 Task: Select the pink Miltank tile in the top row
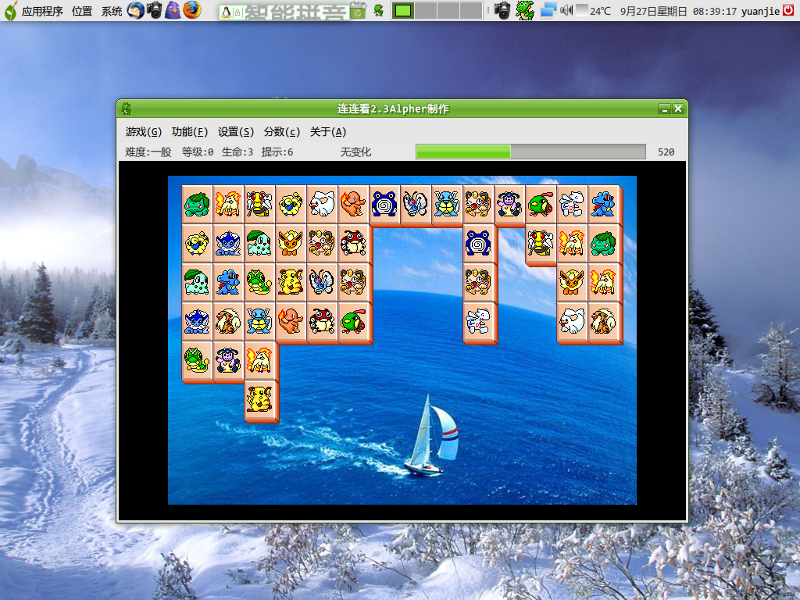(x=509, y=204)
